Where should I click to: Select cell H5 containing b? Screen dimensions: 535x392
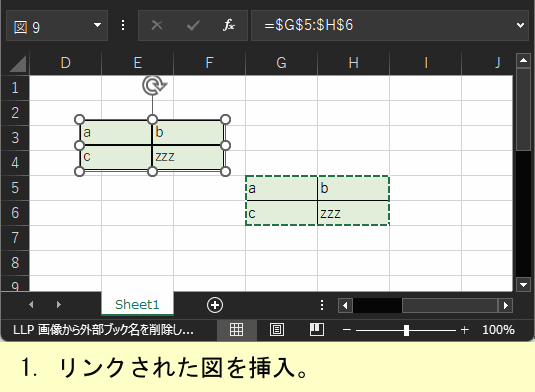353,188
